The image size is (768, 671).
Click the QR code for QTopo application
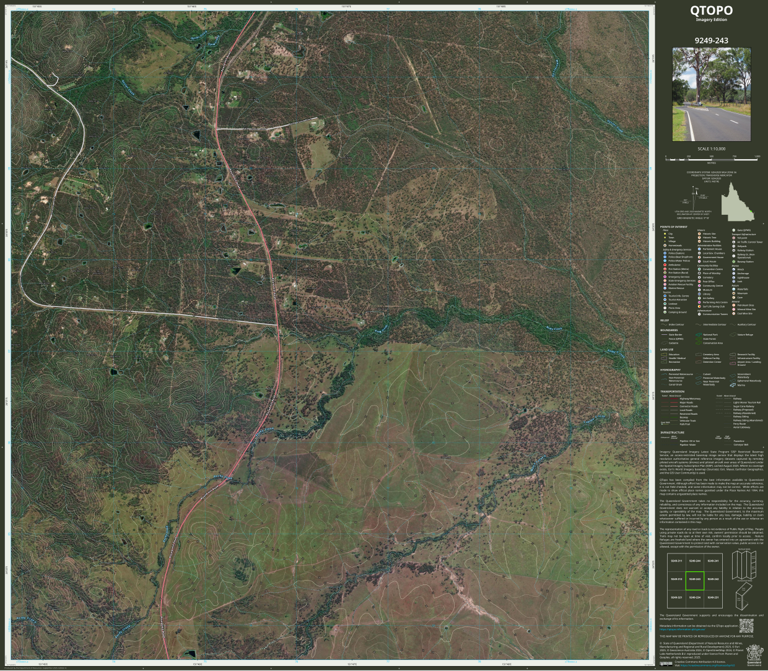(746, 626)
